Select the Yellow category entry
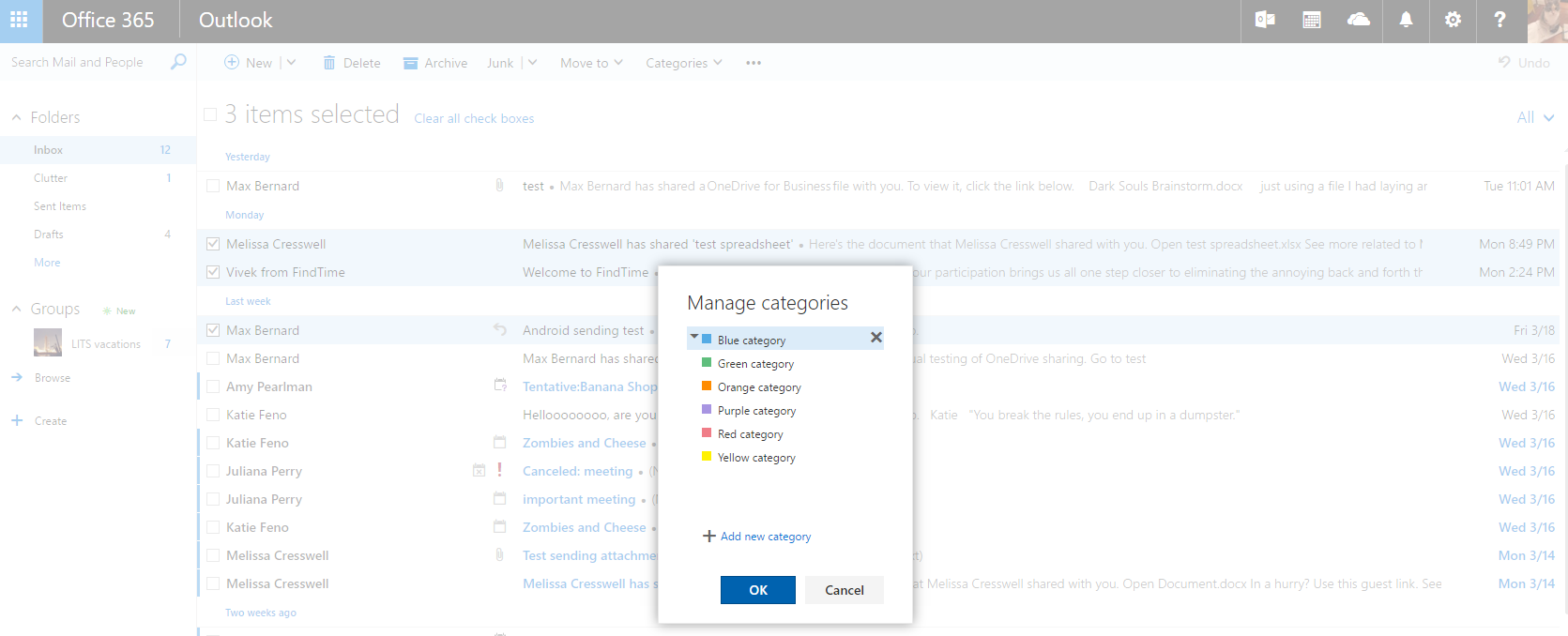Viewport: 1568px width, 636px height. tap(785, 458)
